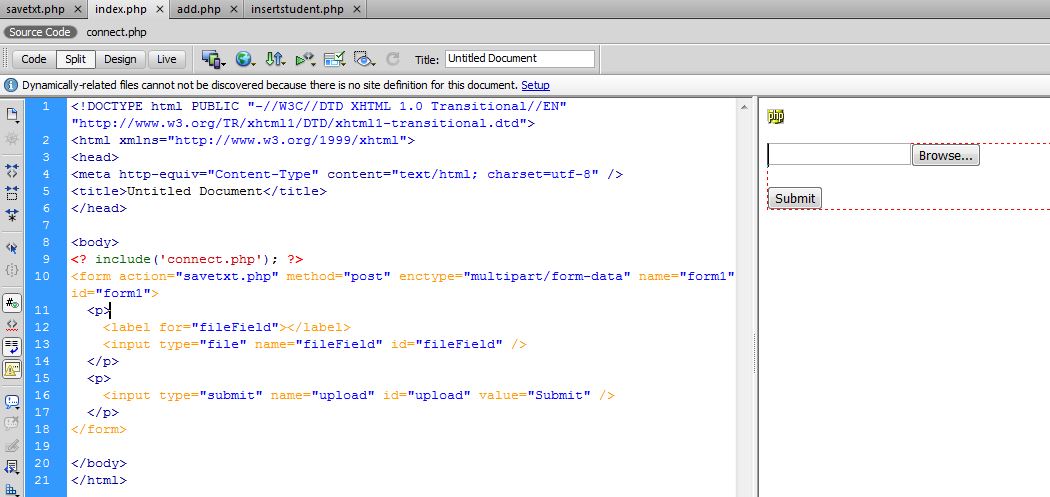Click the Collapse Selection icon
Screen dimensions: 1050x497
(x=12, y=193)
